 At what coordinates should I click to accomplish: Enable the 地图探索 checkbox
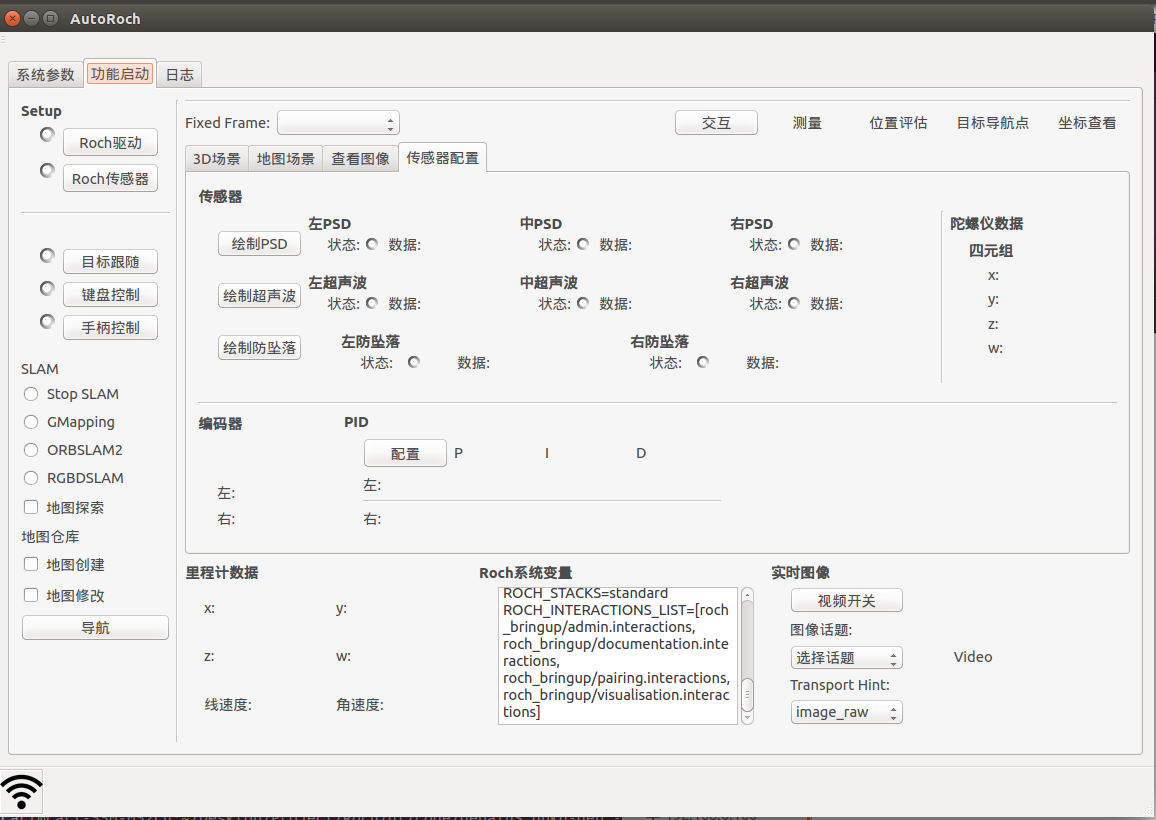click(x=31, y=507)
